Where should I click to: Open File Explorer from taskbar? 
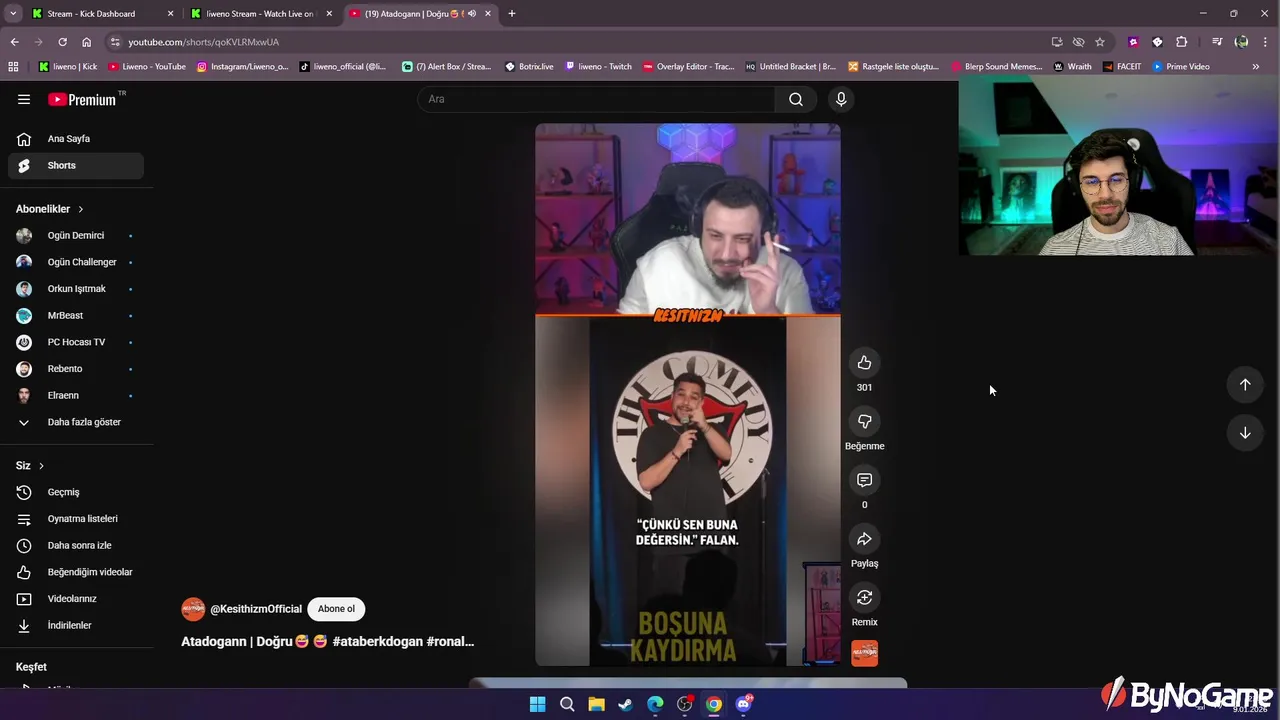pos(596,704)
